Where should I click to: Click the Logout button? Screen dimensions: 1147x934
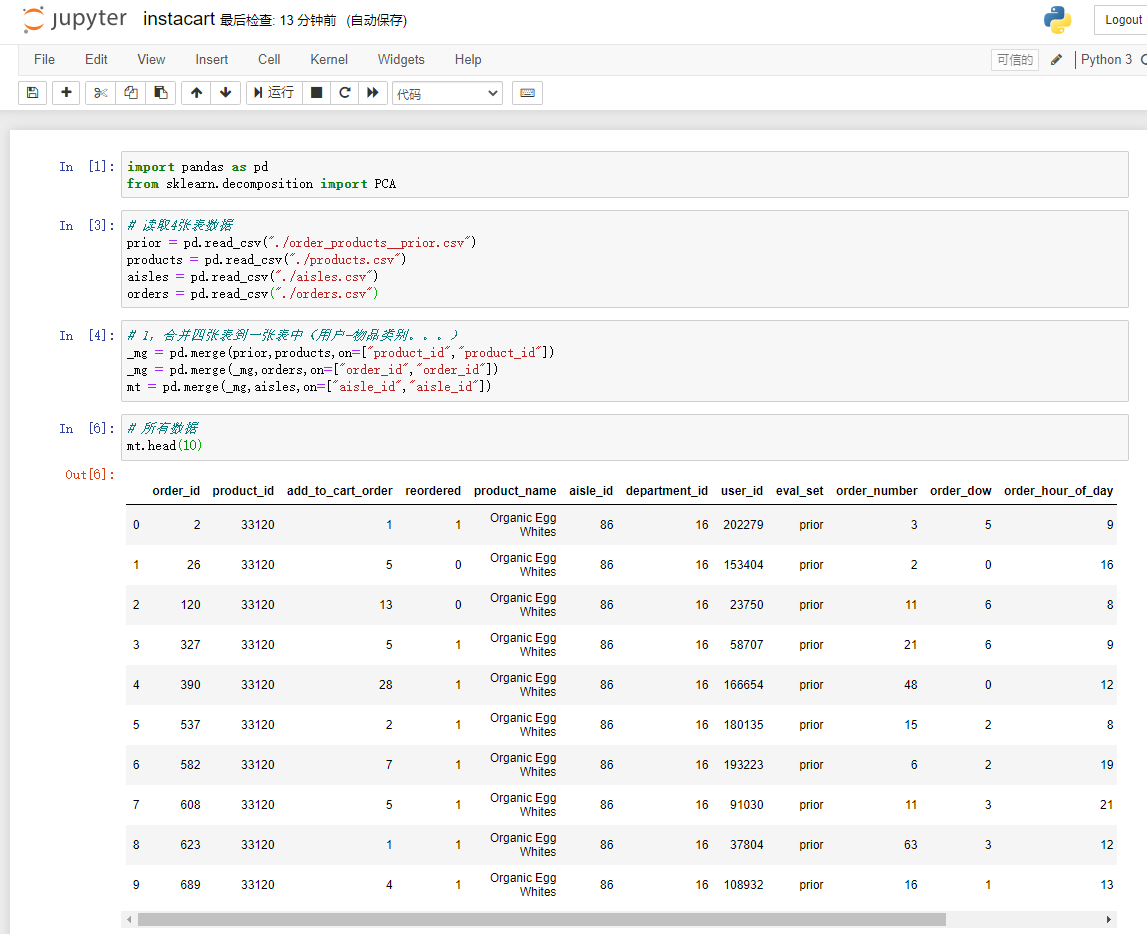tap(1123, 20)
